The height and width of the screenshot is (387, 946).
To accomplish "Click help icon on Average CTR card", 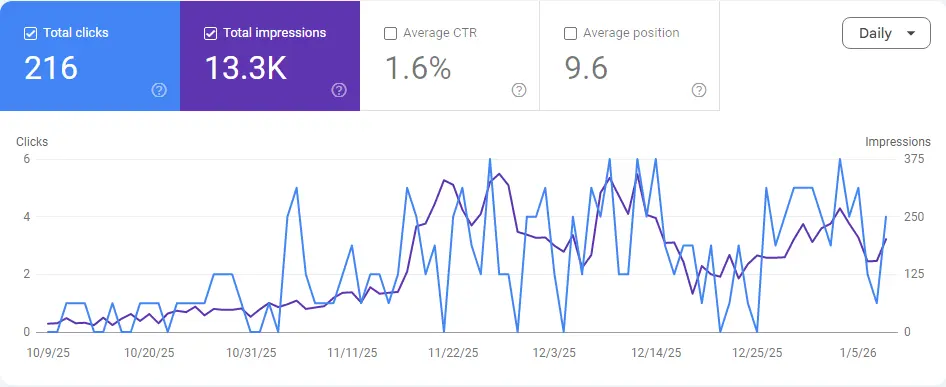I will (x=519, y=91).
